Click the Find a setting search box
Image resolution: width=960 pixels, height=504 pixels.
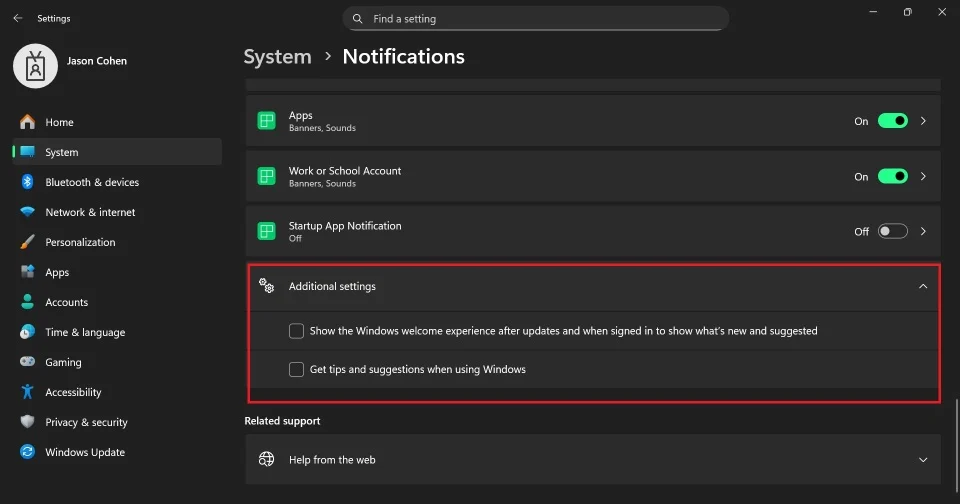click(x=536, y=19)
